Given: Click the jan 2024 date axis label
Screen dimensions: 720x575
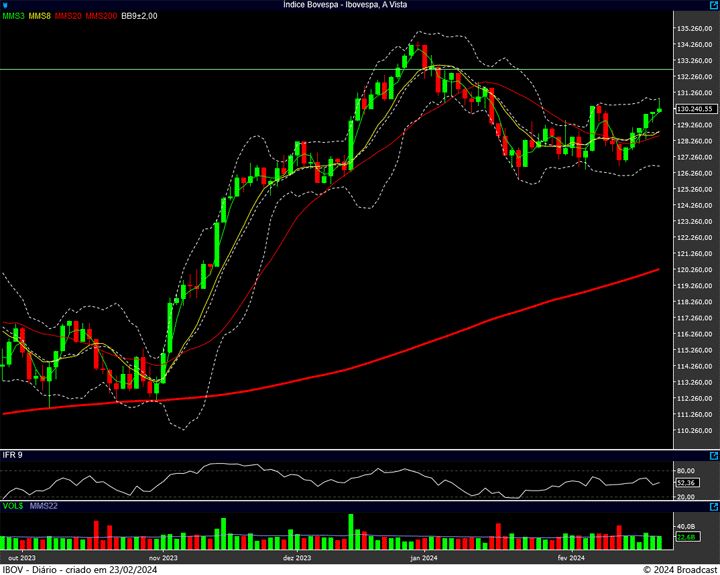Looking at the screenshot, I should coord(424,557).
